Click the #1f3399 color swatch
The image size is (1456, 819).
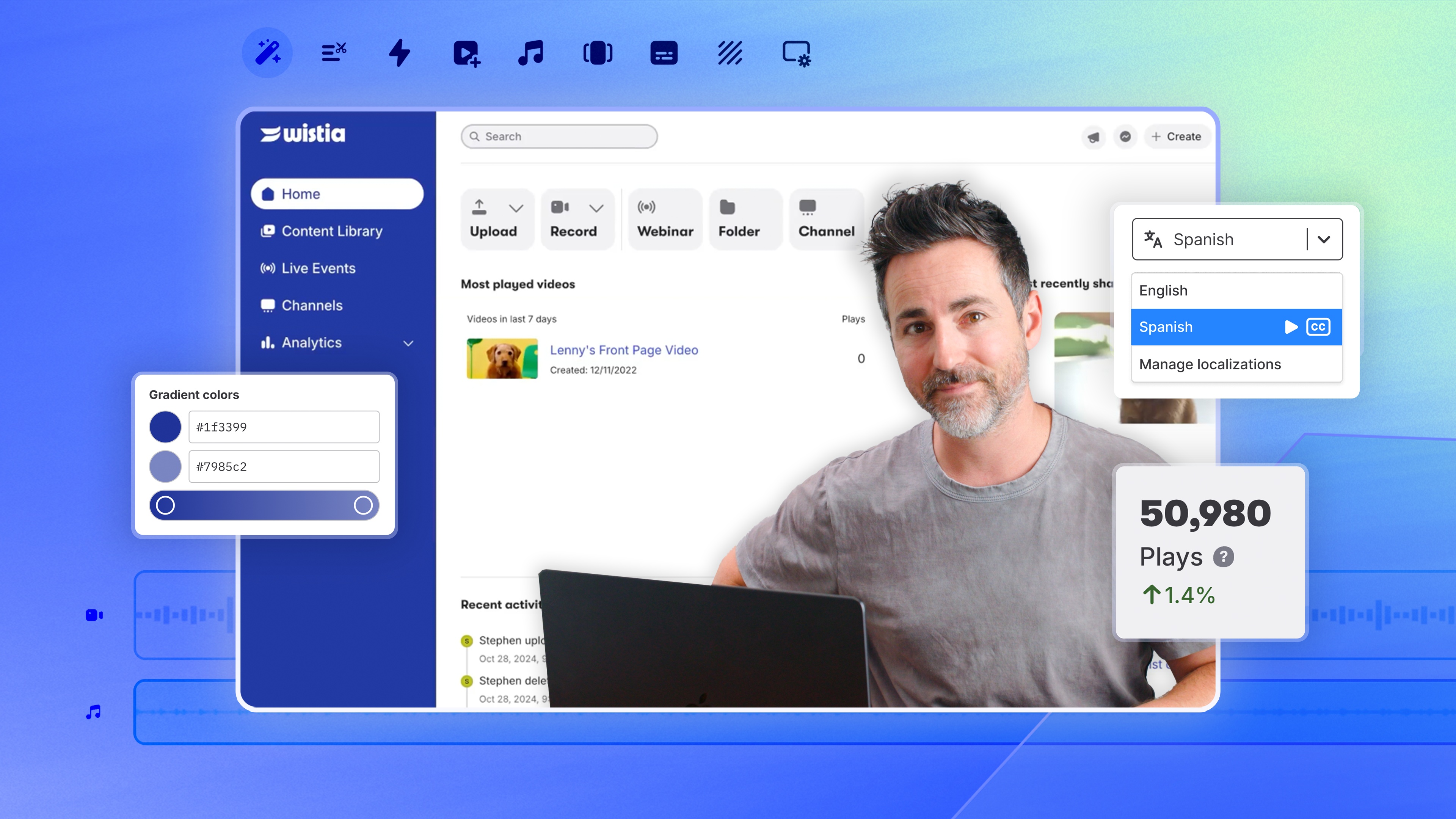point(165,427)
